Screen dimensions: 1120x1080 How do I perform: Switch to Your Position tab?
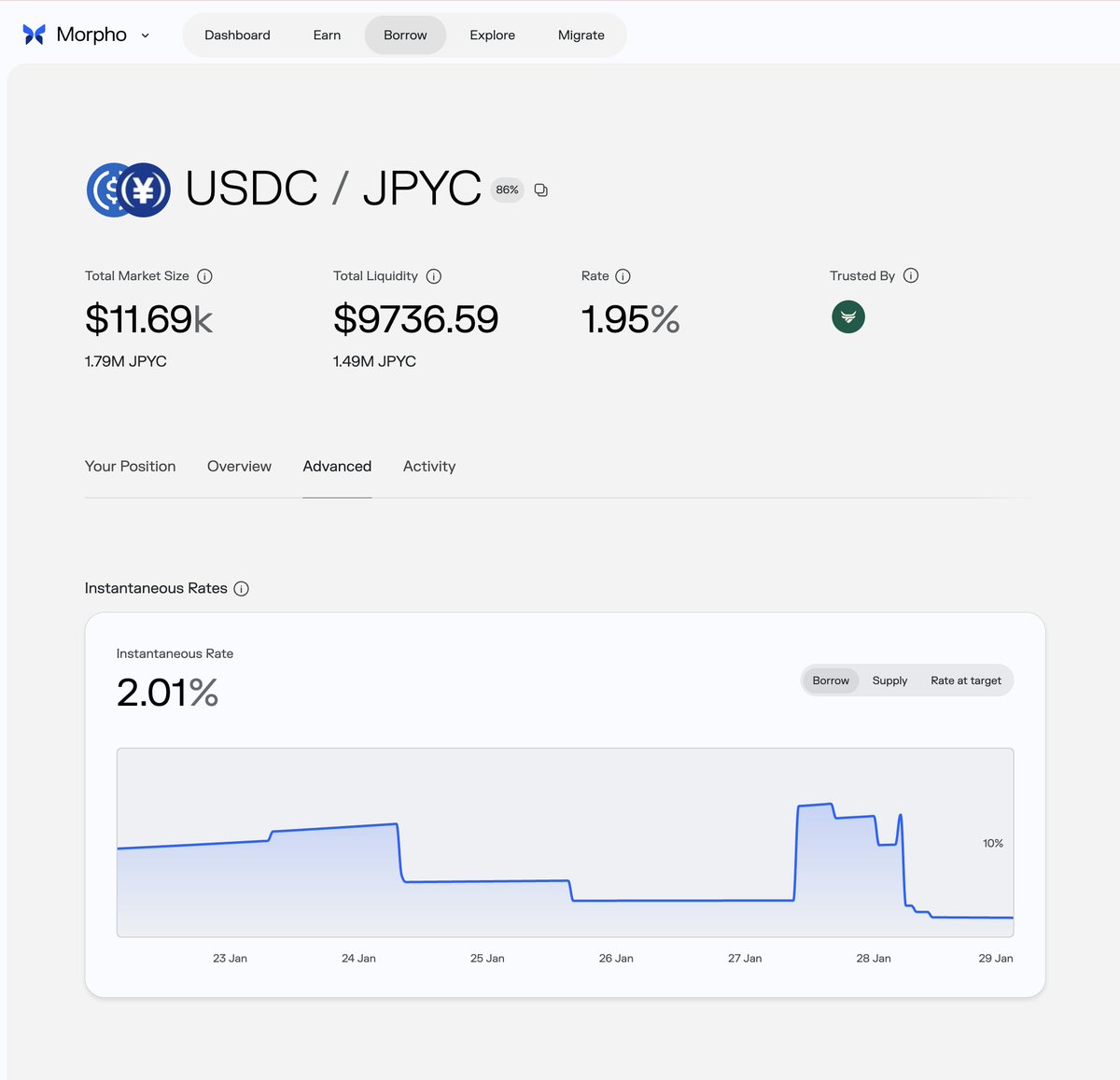131,467
